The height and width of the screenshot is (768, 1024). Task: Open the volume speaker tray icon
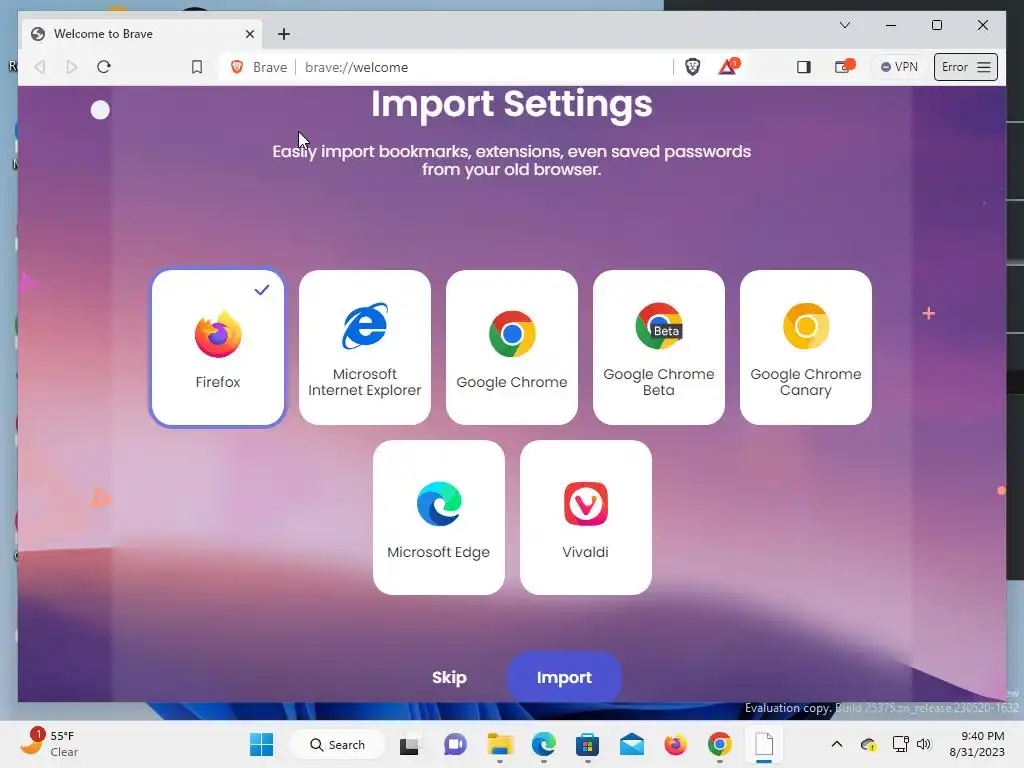(x=923, y=744)
